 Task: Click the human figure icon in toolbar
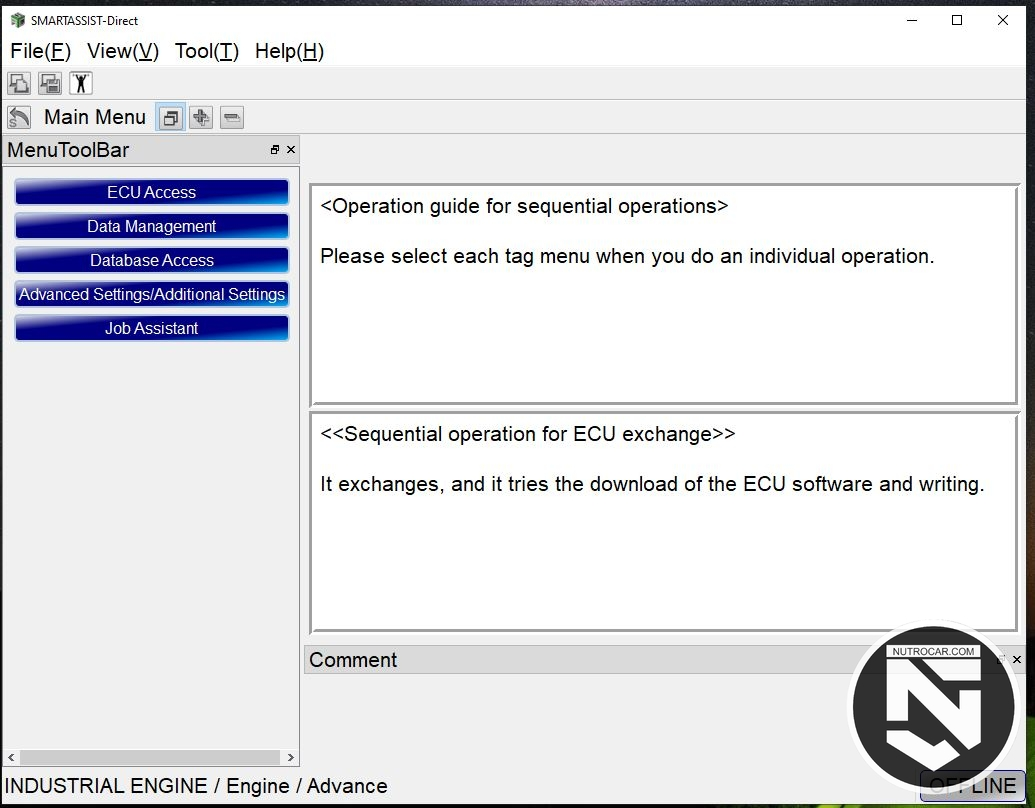(x=81, y=83)
